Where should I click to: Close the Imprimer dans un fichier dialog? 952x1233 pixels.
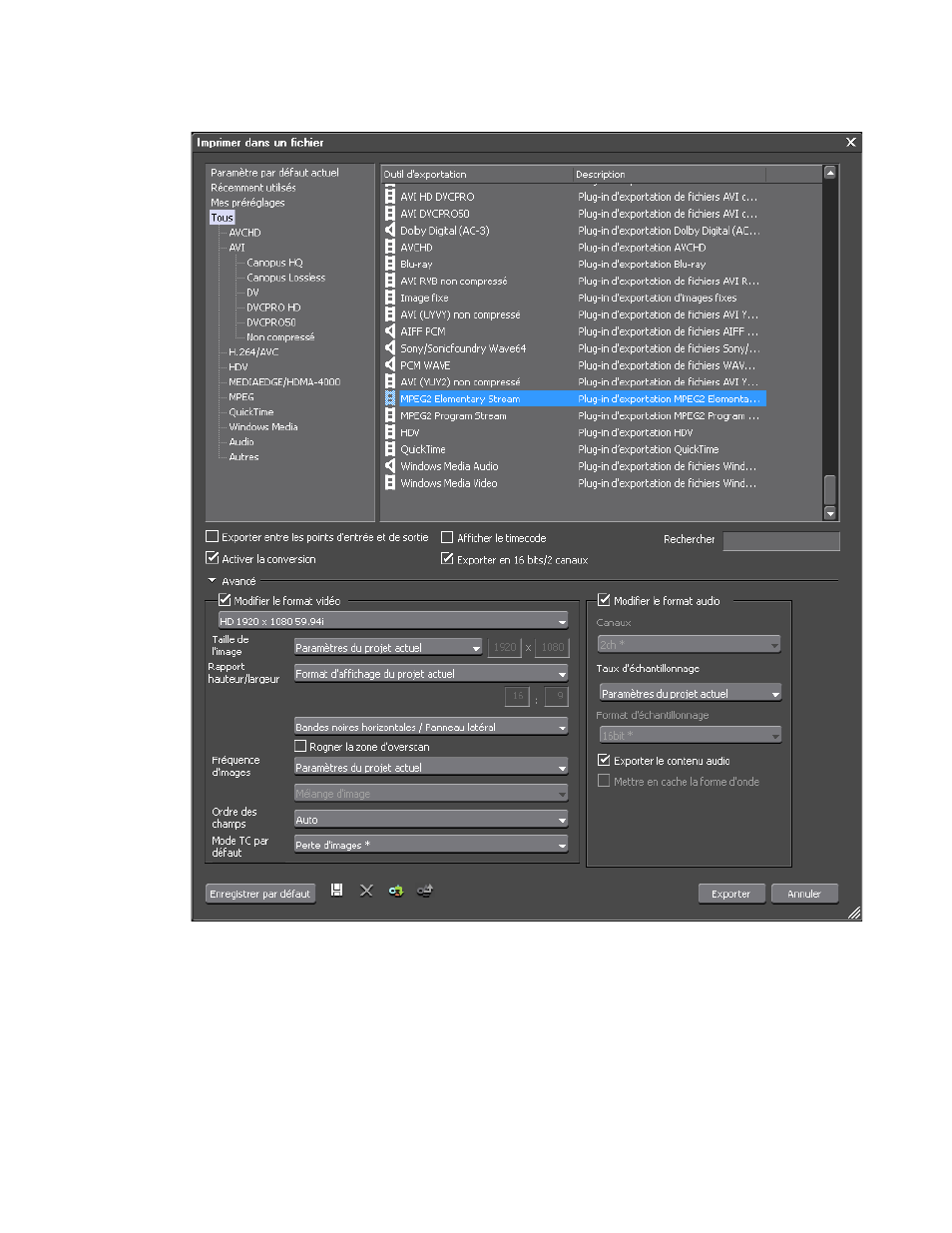pyautogui.click(x=851, y=143)
